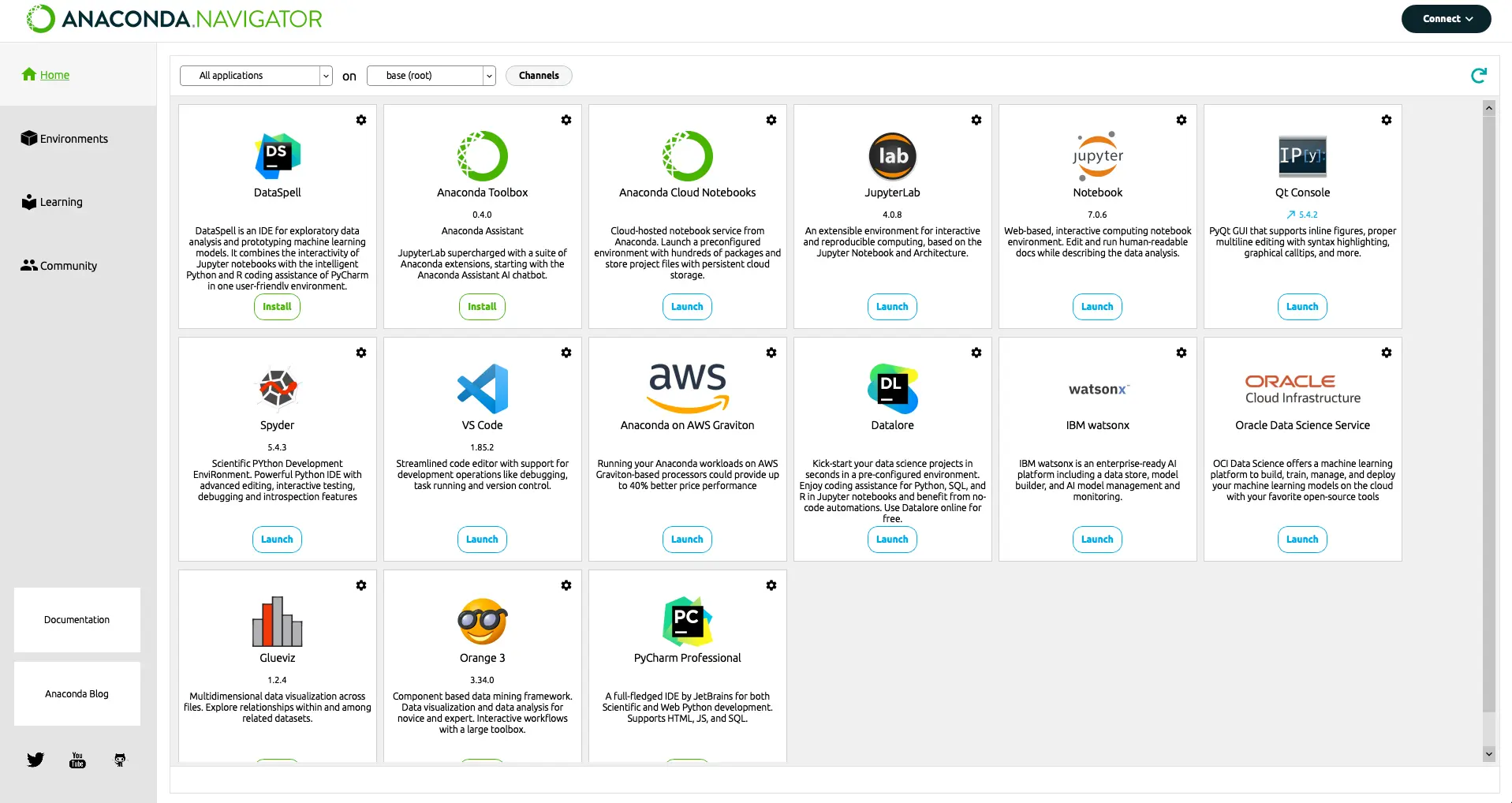Click the VS Code app logo
The image size is (1512, 803).
click(x=483, y=388)
